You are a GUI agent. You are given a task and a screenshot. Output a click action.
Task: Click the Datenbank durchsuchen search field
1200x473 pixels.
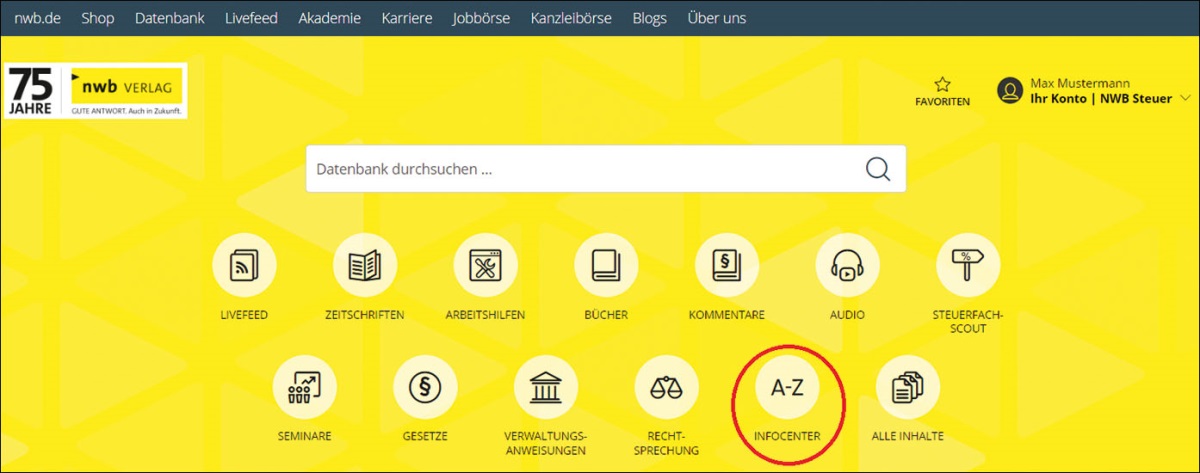point(580,169)
